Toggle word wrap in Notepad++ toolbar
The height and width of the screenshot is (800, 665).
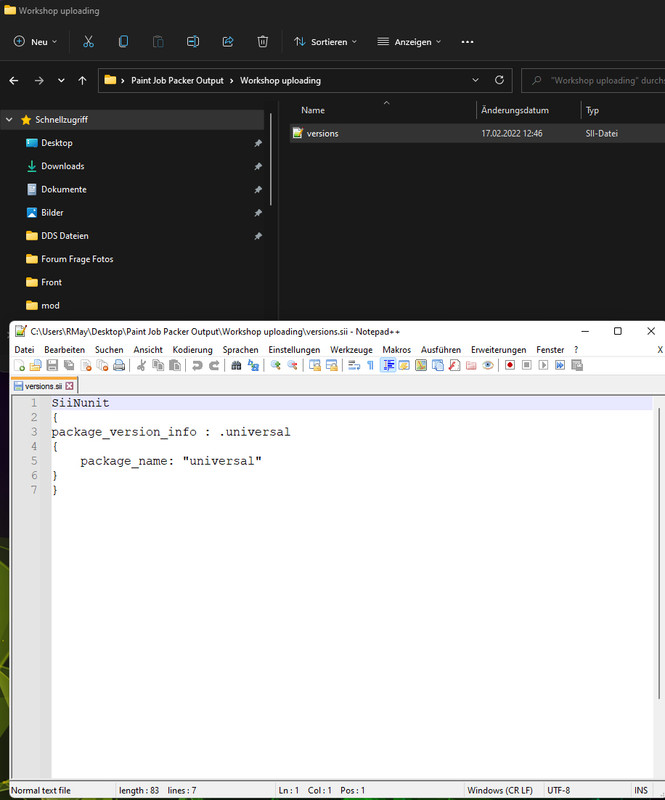coord(354,365)
